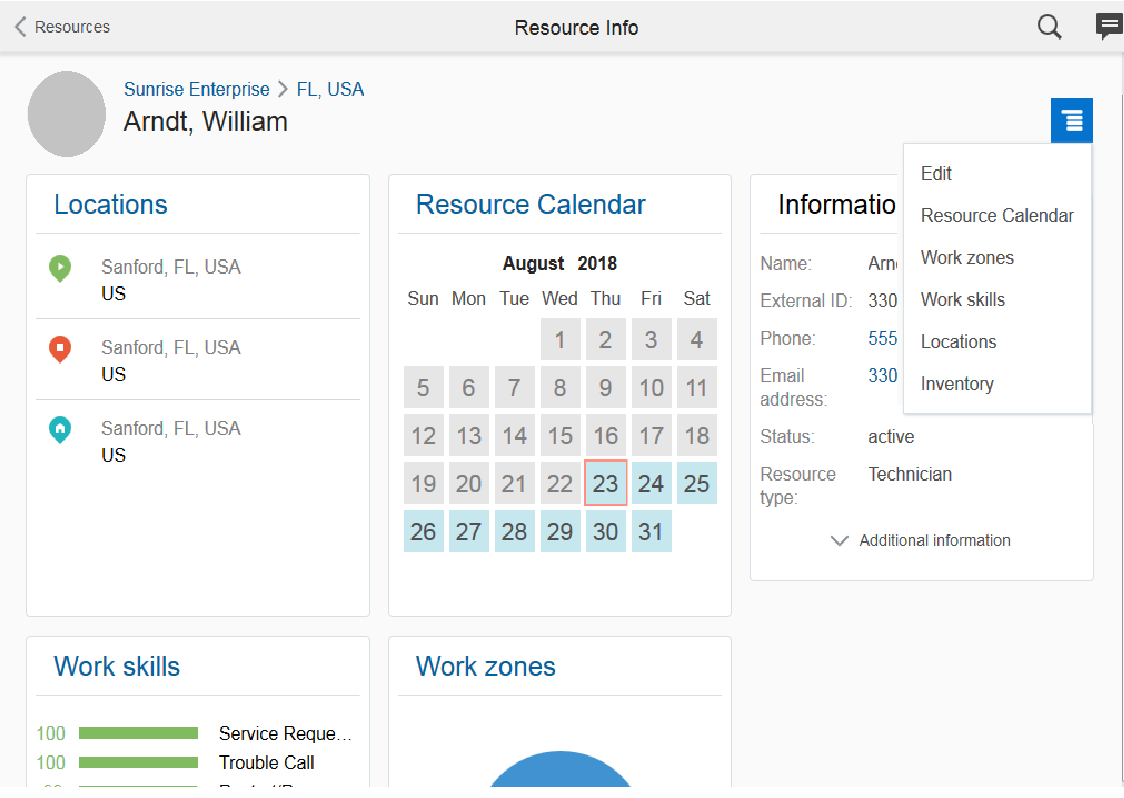The width and height of the screenshot is (1124, 798).
Task: Click the breadcrumb chevron after Sunrise Enterprise
Action: [x=283, y=90]
